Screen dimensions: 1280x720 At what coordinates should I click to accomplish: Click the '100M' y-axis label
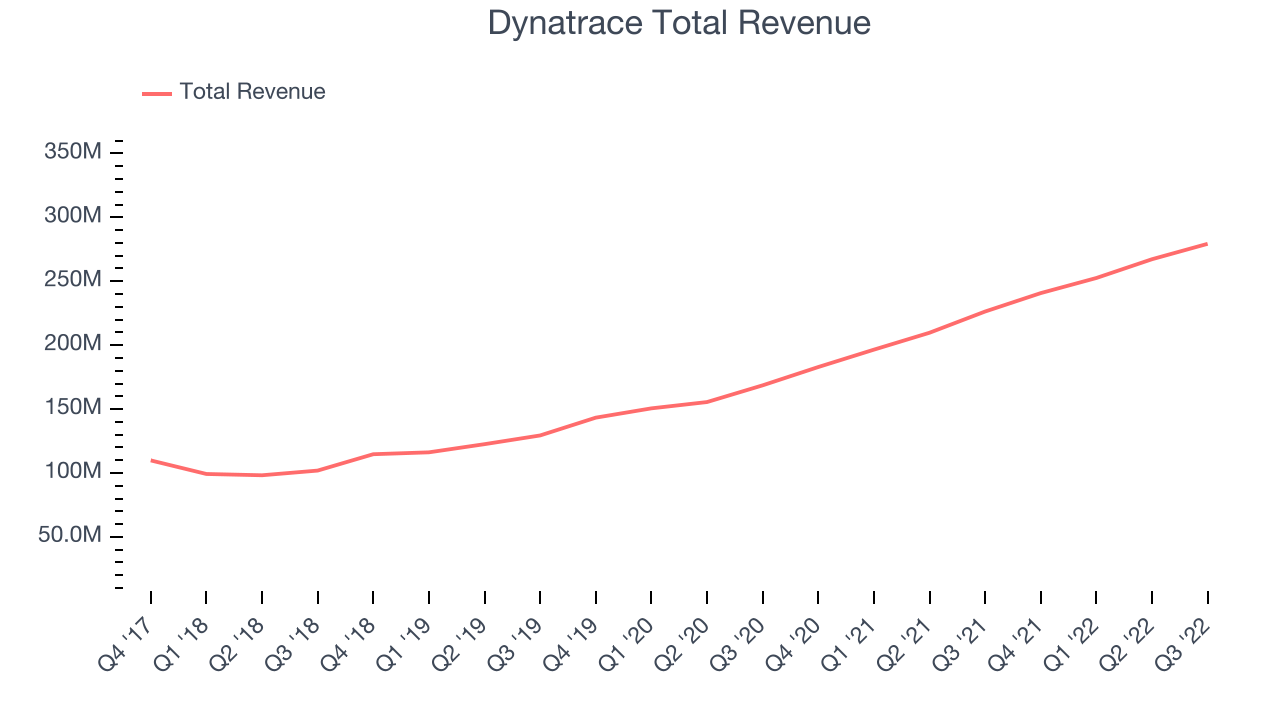(73, 472)
